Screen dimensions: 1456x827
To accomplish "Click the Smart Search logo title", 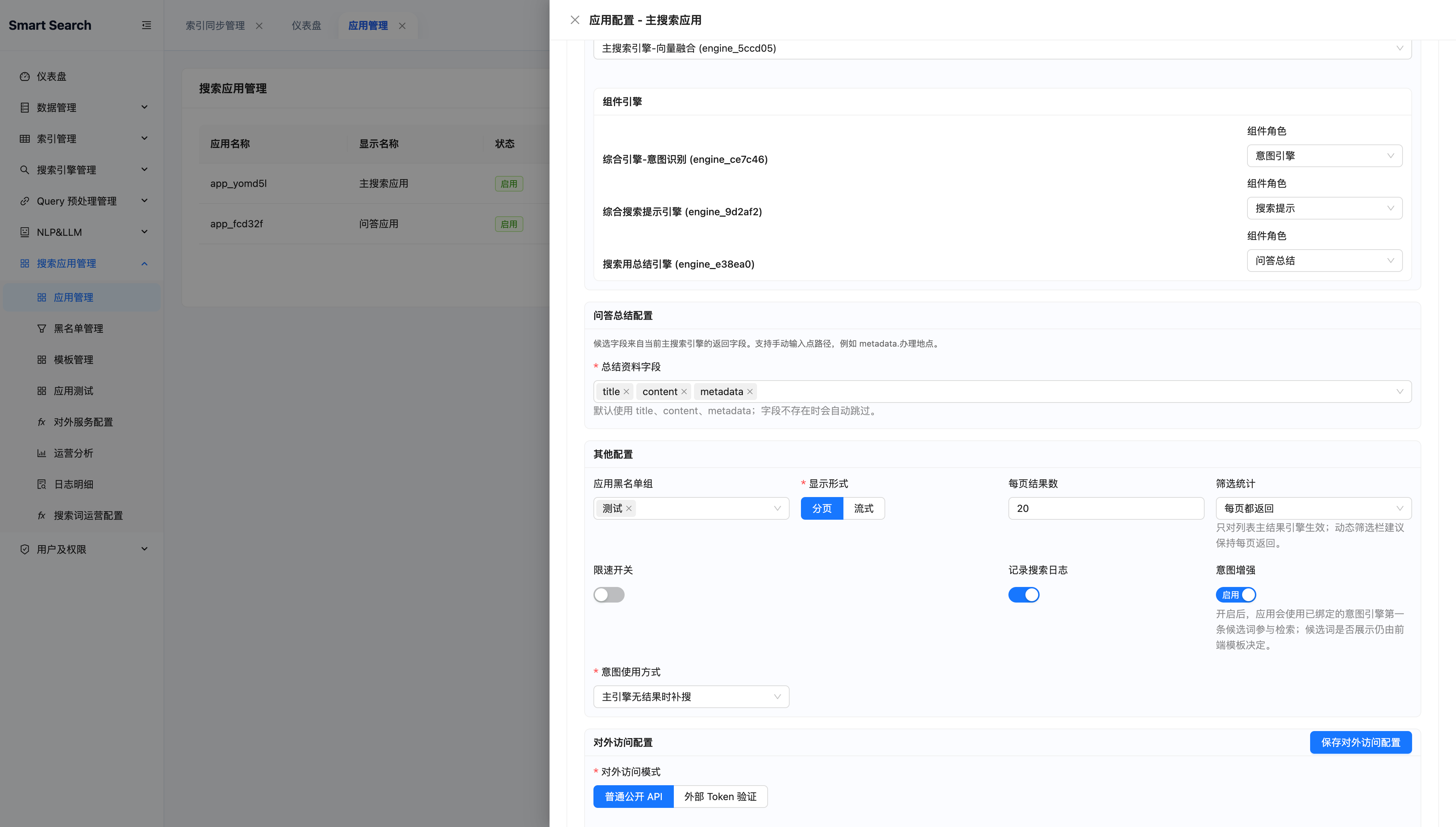I will point(50,25).
